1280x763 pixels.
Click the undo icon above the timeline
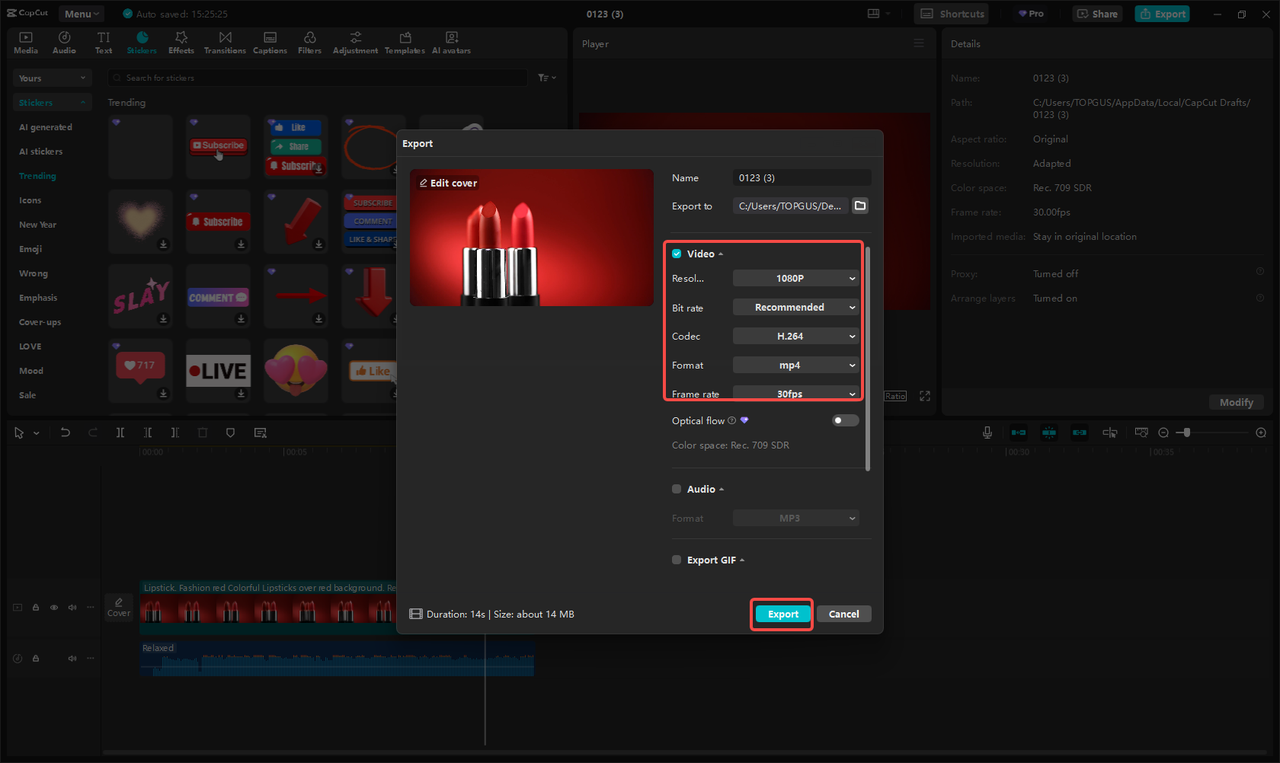[x=65, y=432]
